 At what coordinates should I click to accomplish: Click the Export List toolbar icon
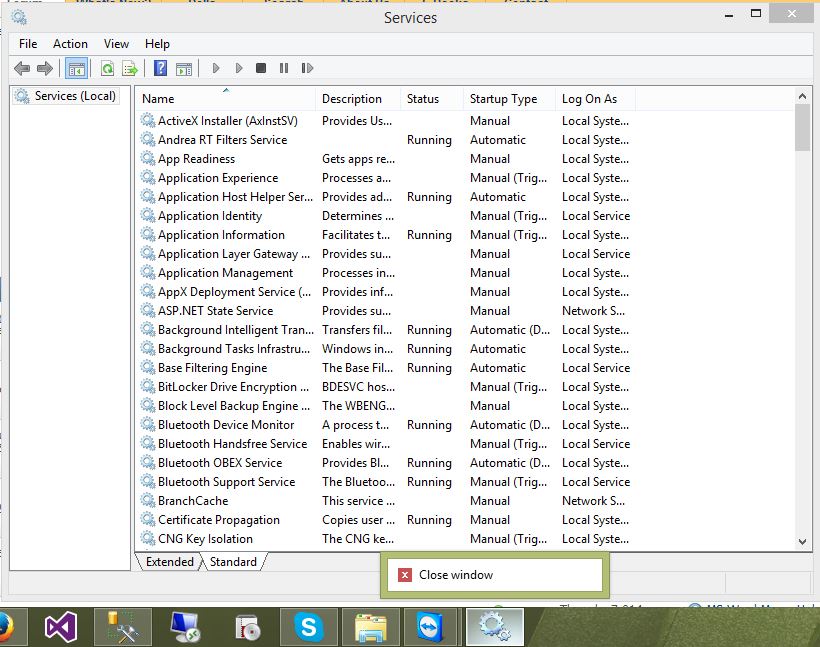pyautogui.click(x=130, y=68)
